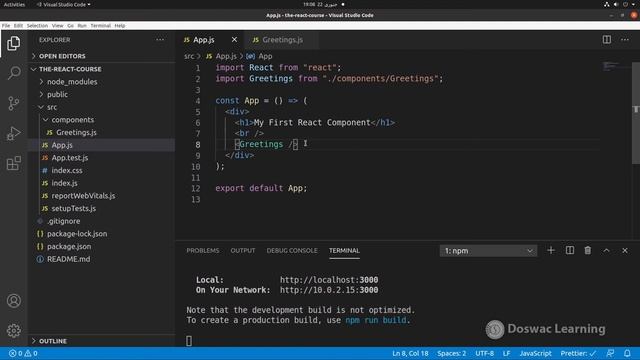
Task: Open the Terminal menu
Action: (x=100, y=26)
